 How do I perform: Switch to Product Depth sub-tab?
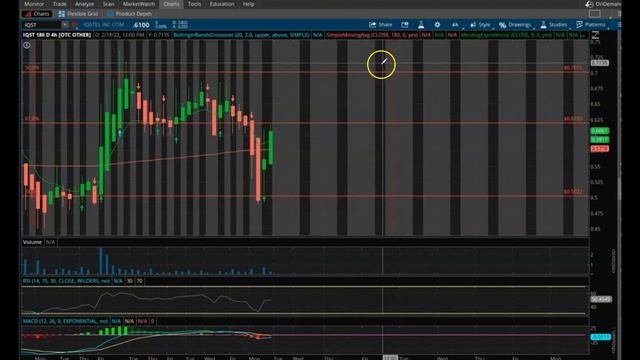tap(129, 14)
